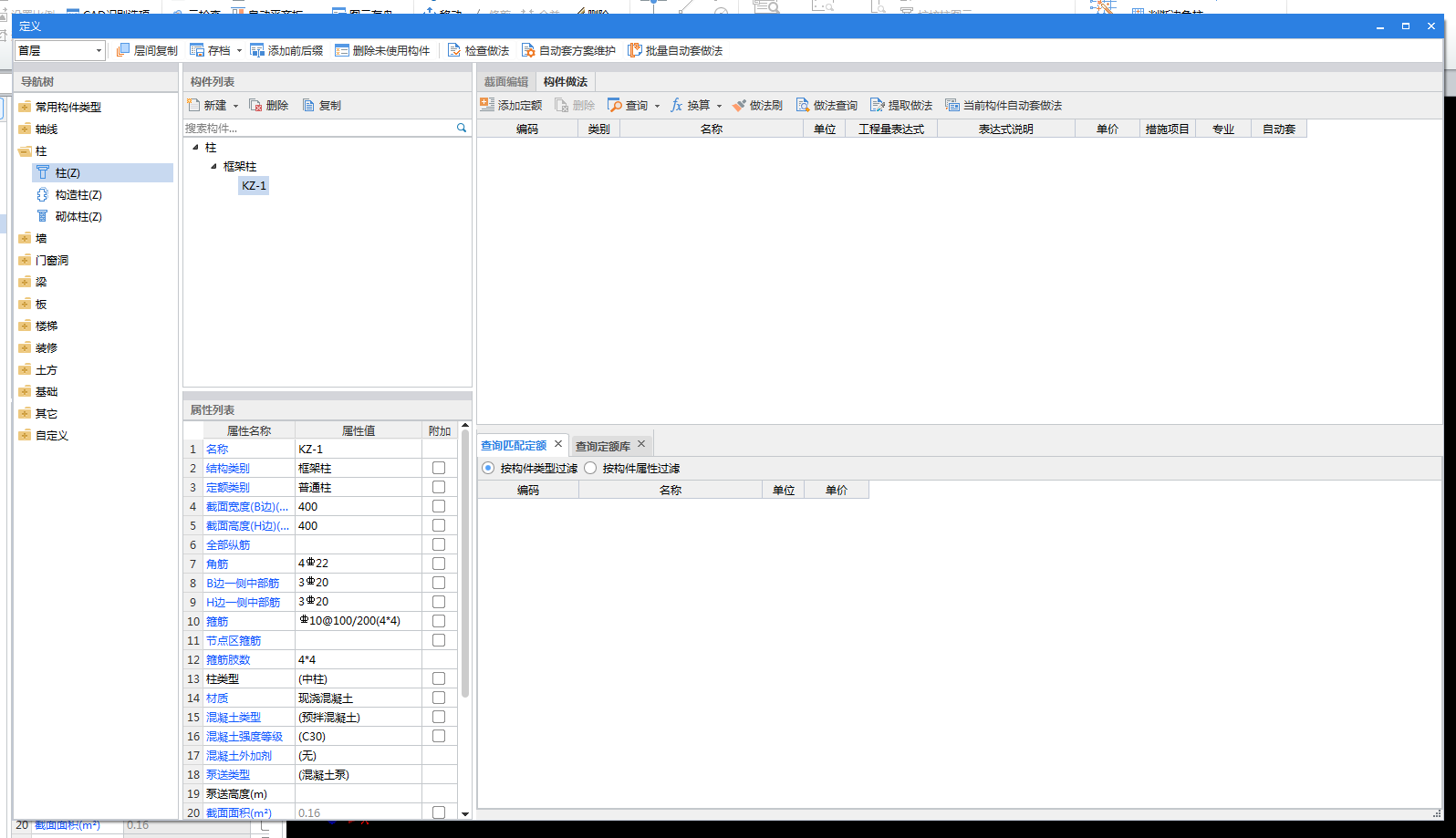Click the 做法刷 brush icon
Screen dimensions: 1456x838
(x=739, y=105)
